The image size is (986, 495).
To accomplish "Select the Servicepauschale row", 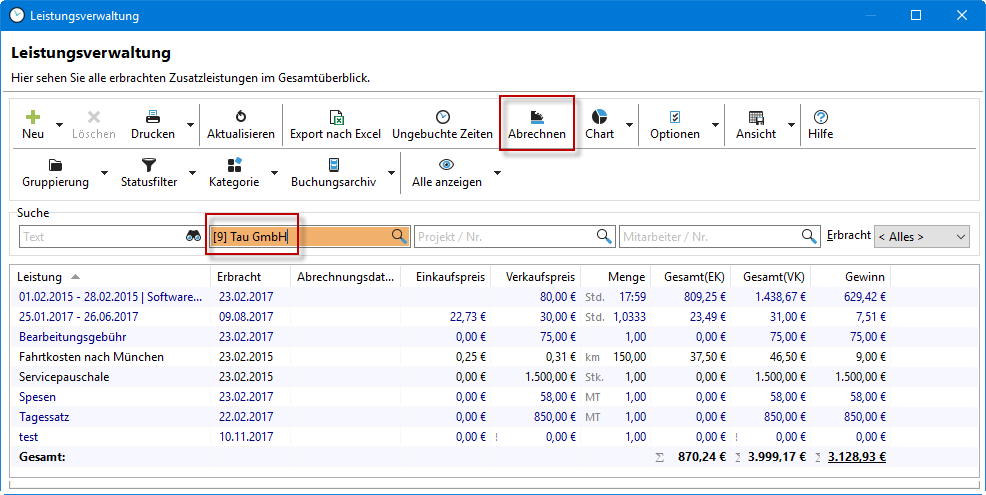I will point(64,377).
